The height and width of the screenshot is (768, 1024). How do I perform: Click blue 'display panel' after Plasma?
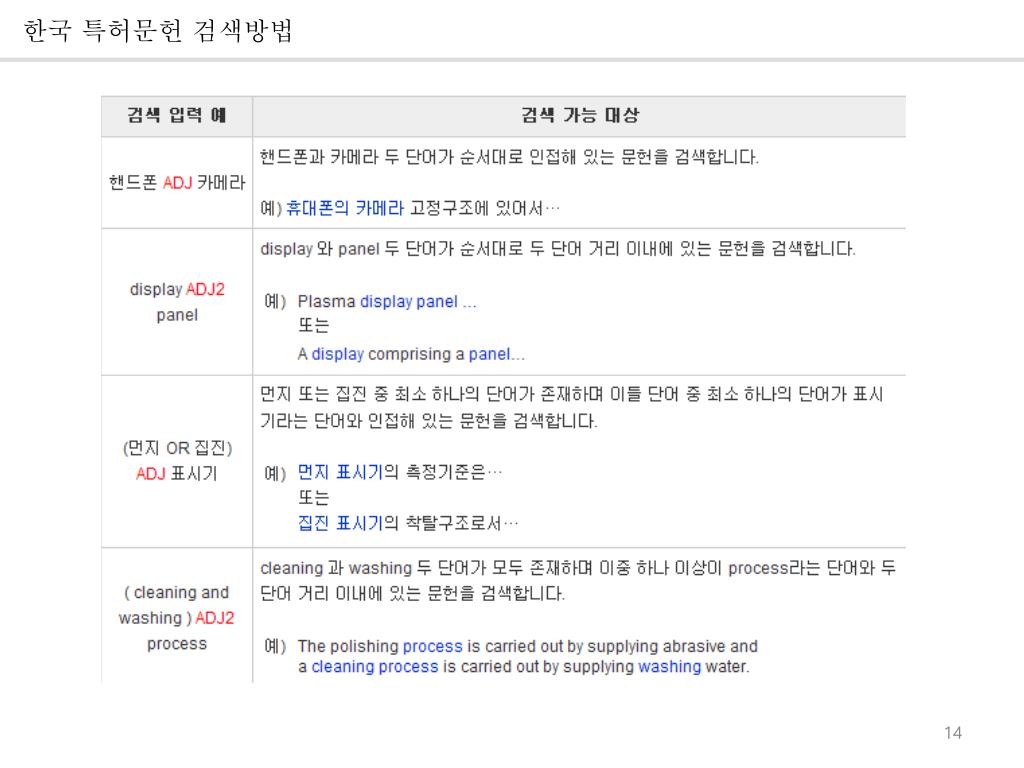click(x=408, y=301)
